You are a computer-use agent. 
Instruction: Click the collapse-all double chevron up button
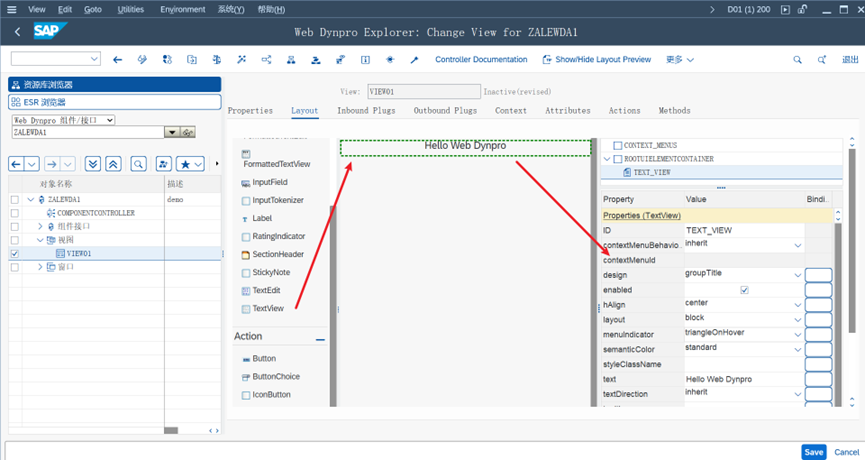(114, 164)
